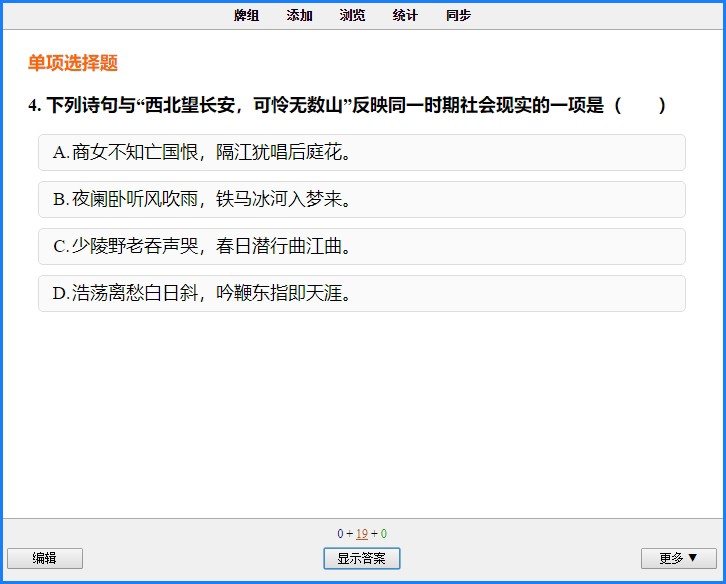
Task: Expand the 更多 more dropdown
Action: [x=679, y=558]
